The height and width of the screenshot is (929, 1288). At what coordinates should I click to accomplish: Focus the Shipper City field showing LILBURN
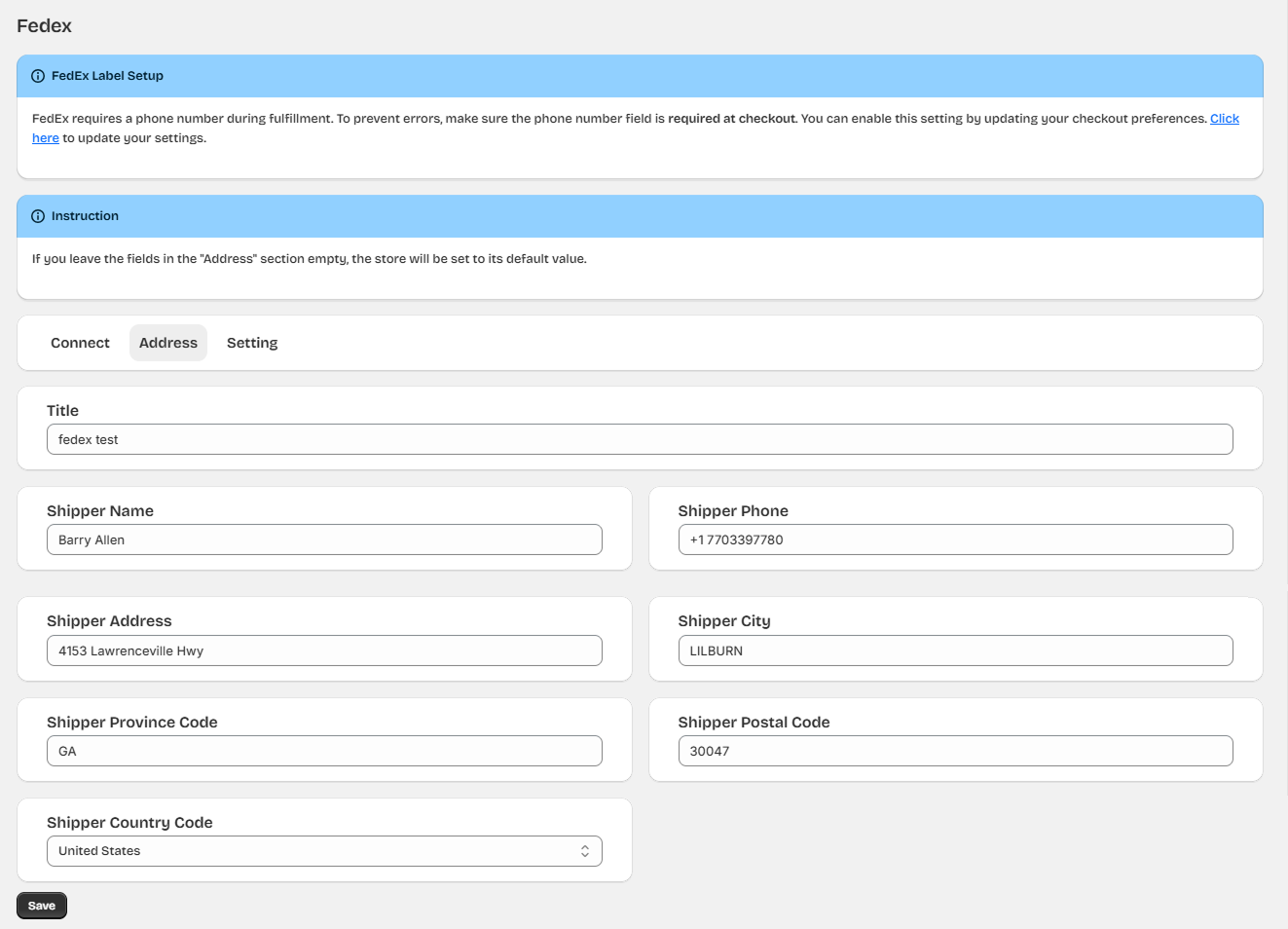[954, 650]
